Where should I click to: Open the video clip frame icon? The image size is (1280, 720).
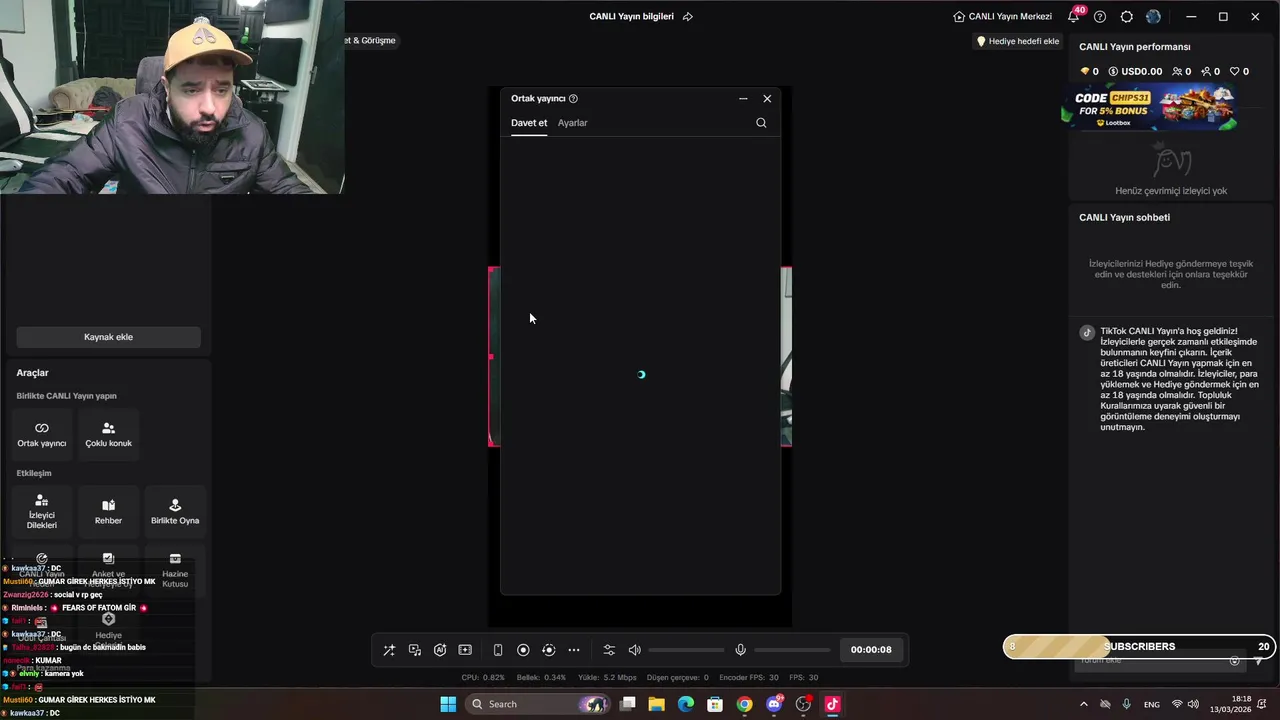tap(465, 650)
